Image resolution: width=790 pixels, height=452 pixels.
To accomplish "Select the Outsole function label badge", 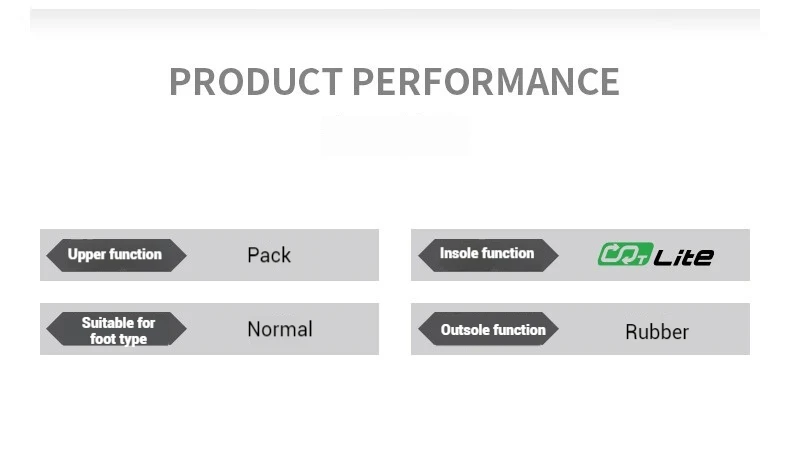I will [488, 329].
